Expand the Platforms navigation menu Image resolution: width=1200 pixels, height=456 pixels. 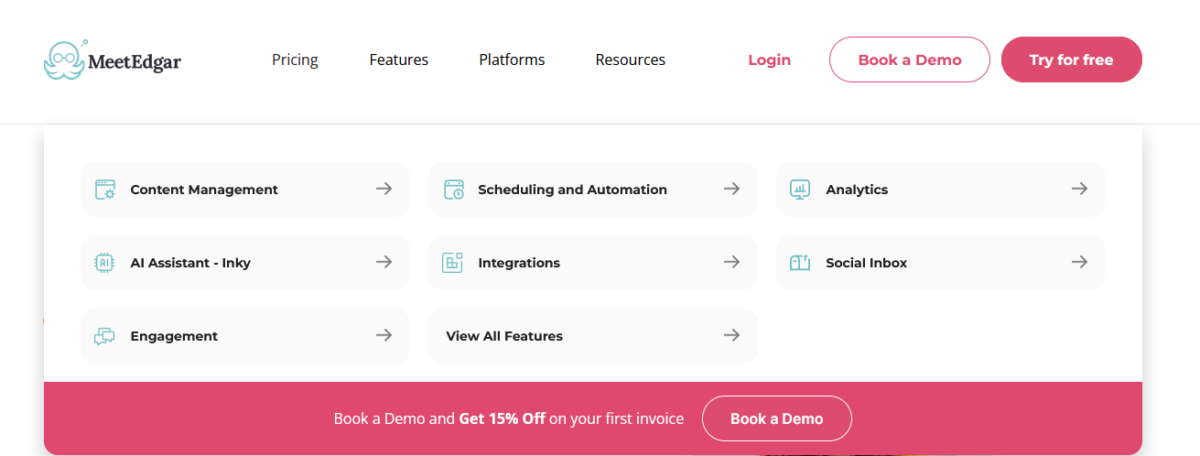[512, 60]
